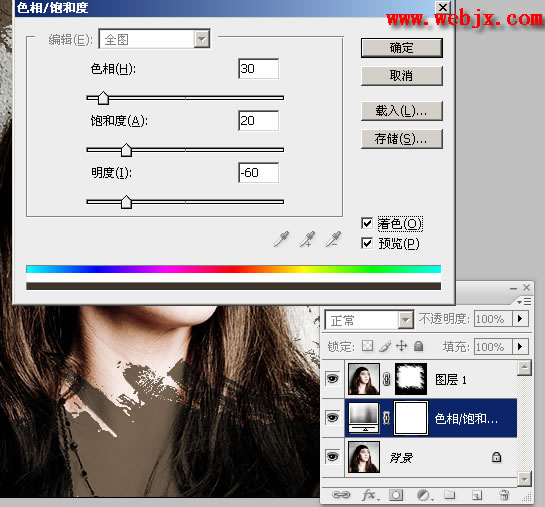Select layer named 背景
Image resolution: width=545 pixels, height=507 pixels.
401,458
